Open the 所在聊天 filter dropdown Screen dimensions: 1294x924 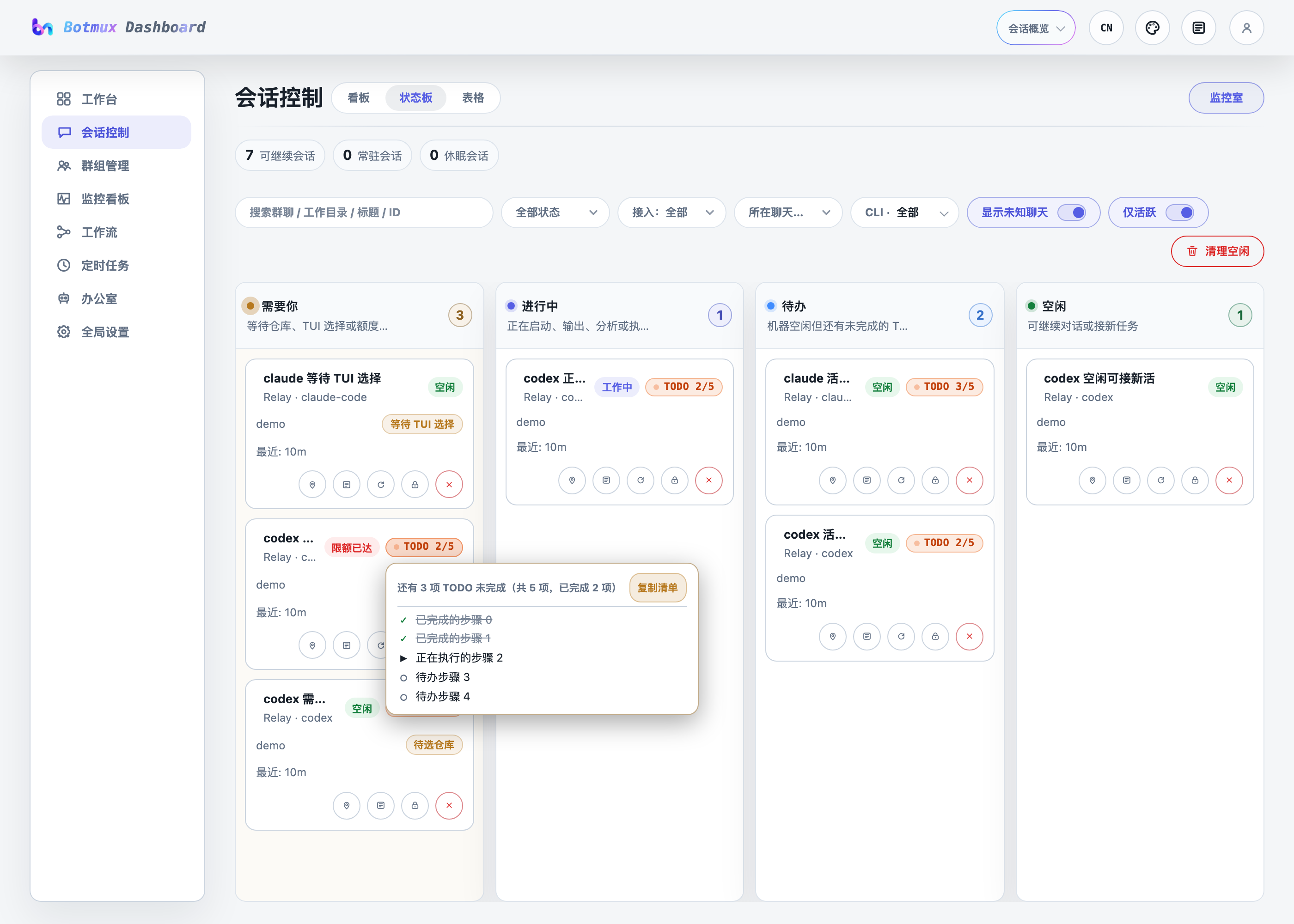coord(788,212)
